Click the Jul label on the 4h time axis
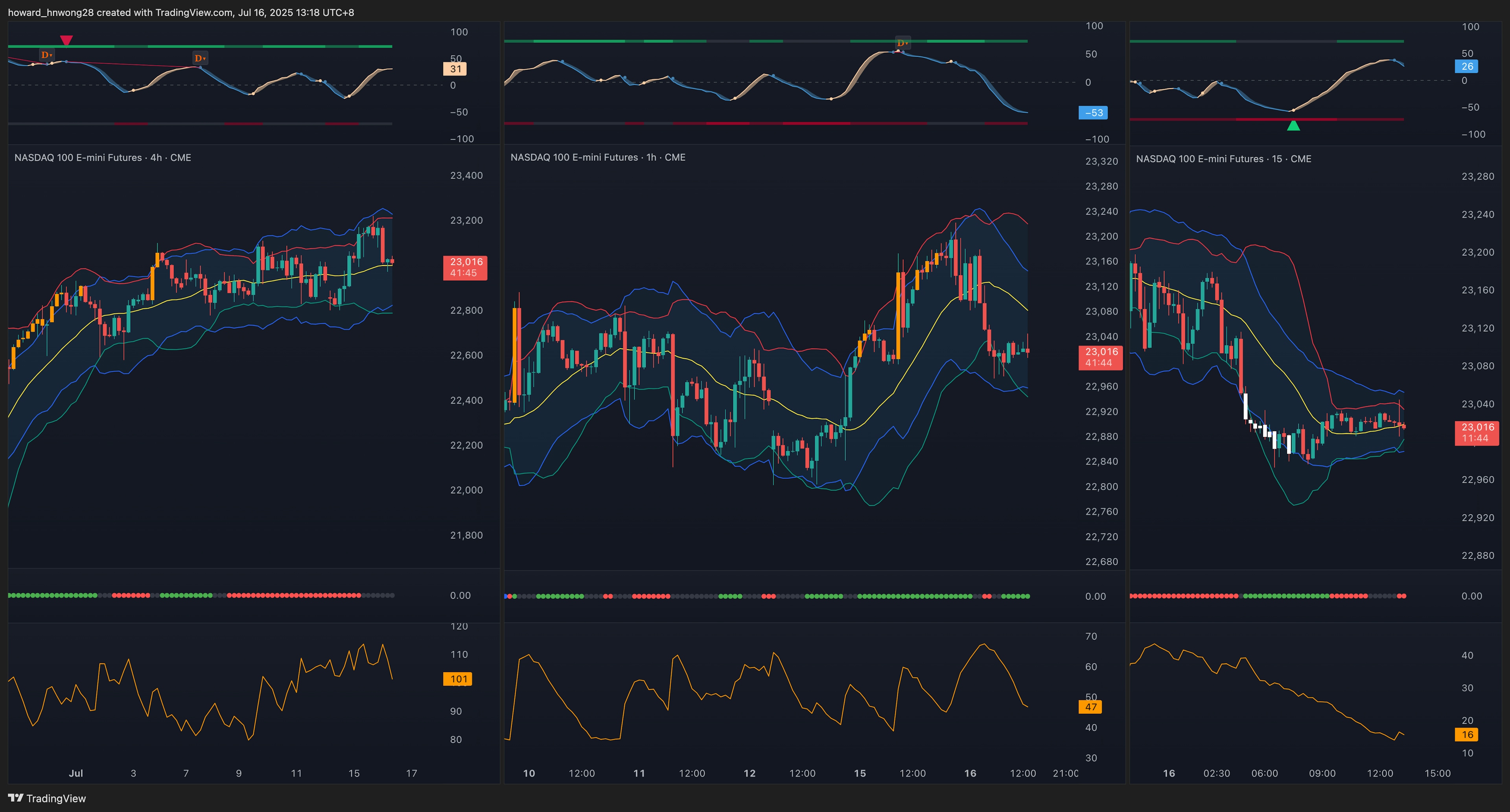Viewport: 1510px width, 812px height. point(75,773)
